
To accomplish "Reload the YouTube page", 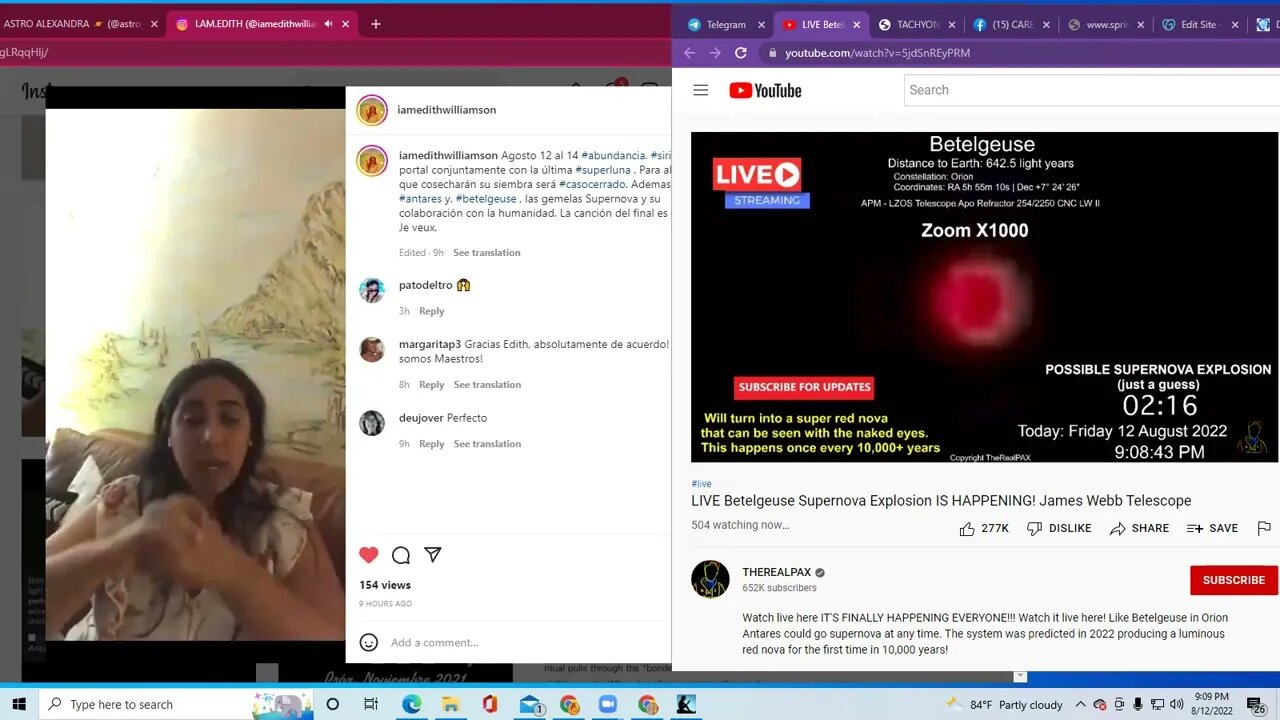I will pos(741,53).
